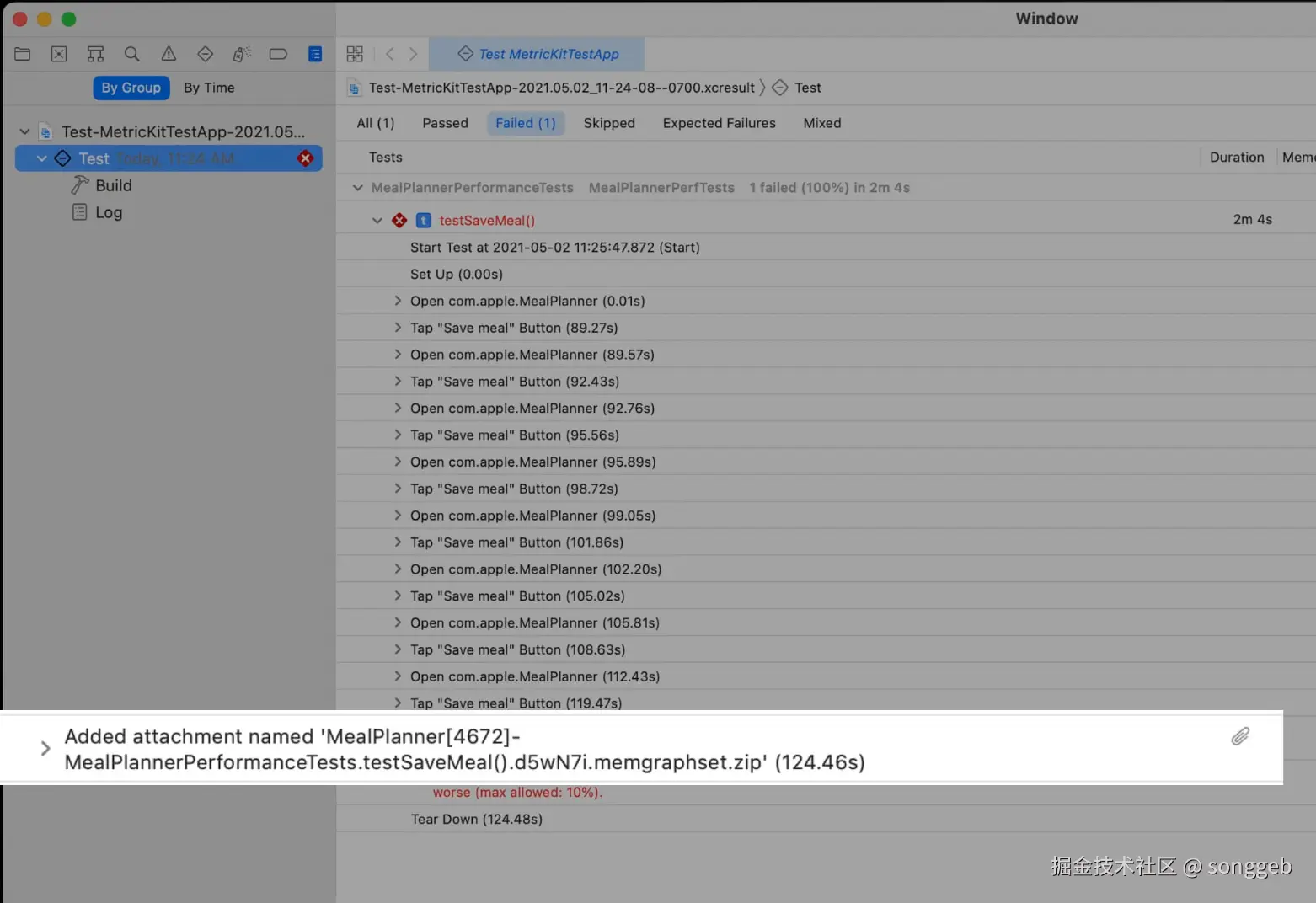1316x903 pixels.
Task: Expand Tap "Save meal" Button (89.27s)
Action: click(398, 328)
